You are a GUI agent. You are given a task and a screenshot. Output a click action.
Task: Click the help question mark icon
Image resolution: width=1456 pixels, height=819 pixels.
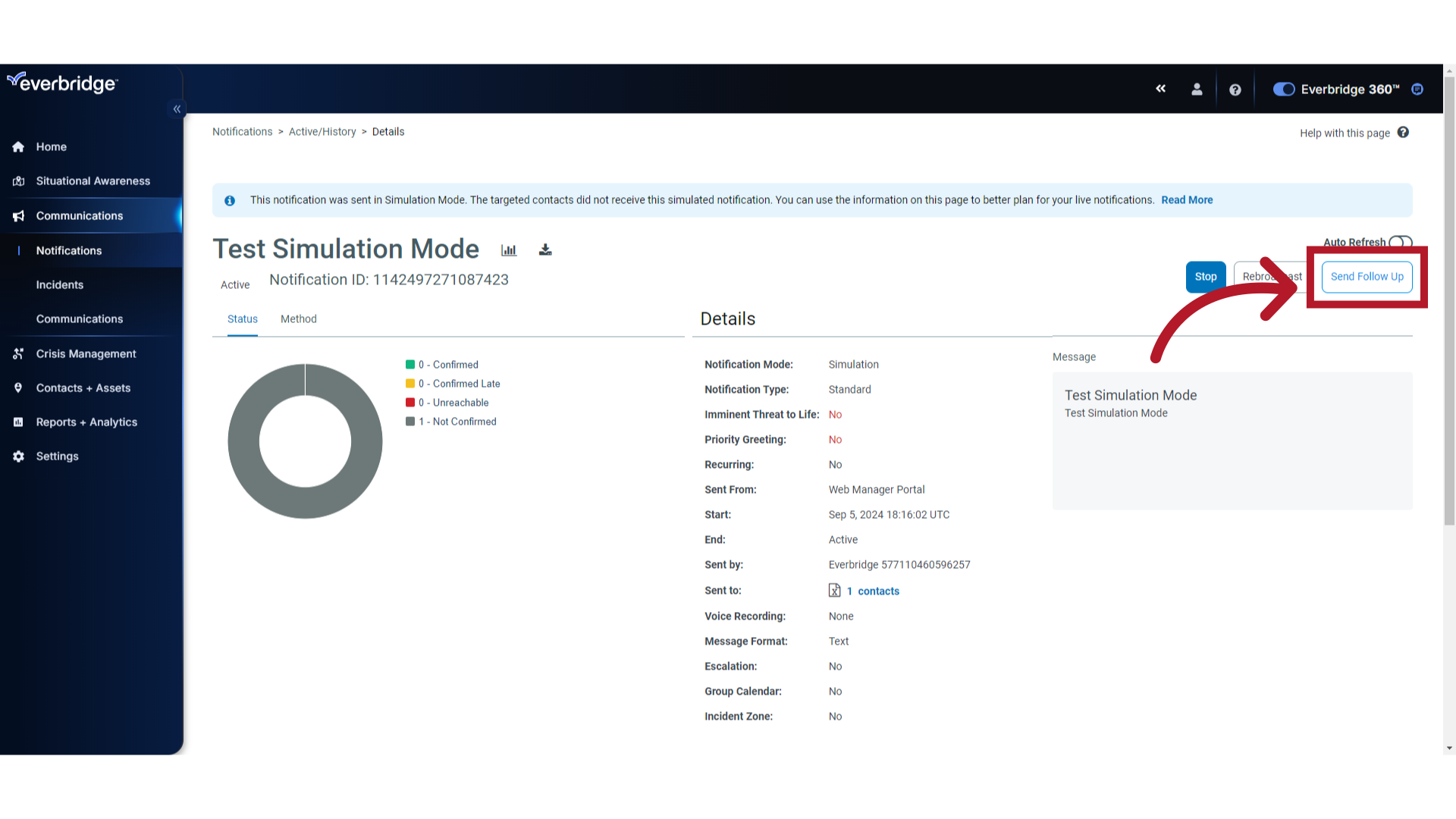[1235, 89]
